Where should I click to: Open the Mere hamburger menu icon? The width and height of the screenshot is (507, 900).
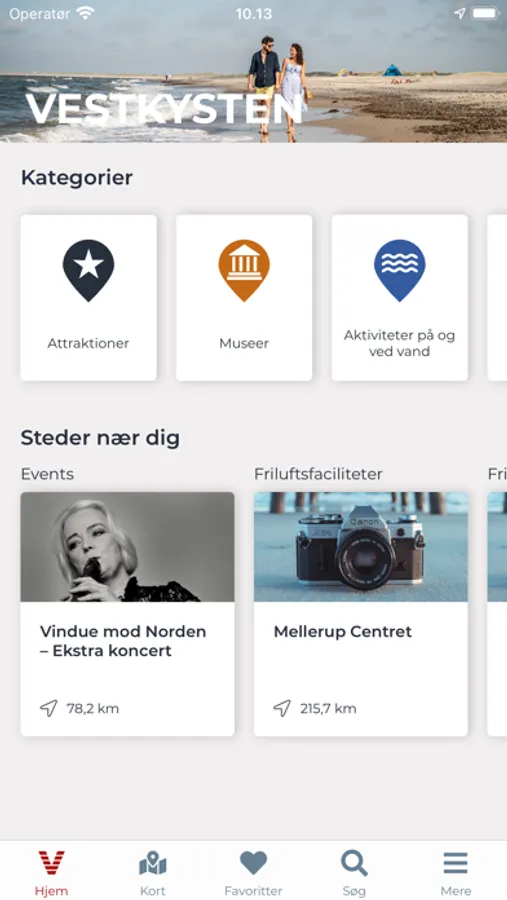tap(455, 863)
